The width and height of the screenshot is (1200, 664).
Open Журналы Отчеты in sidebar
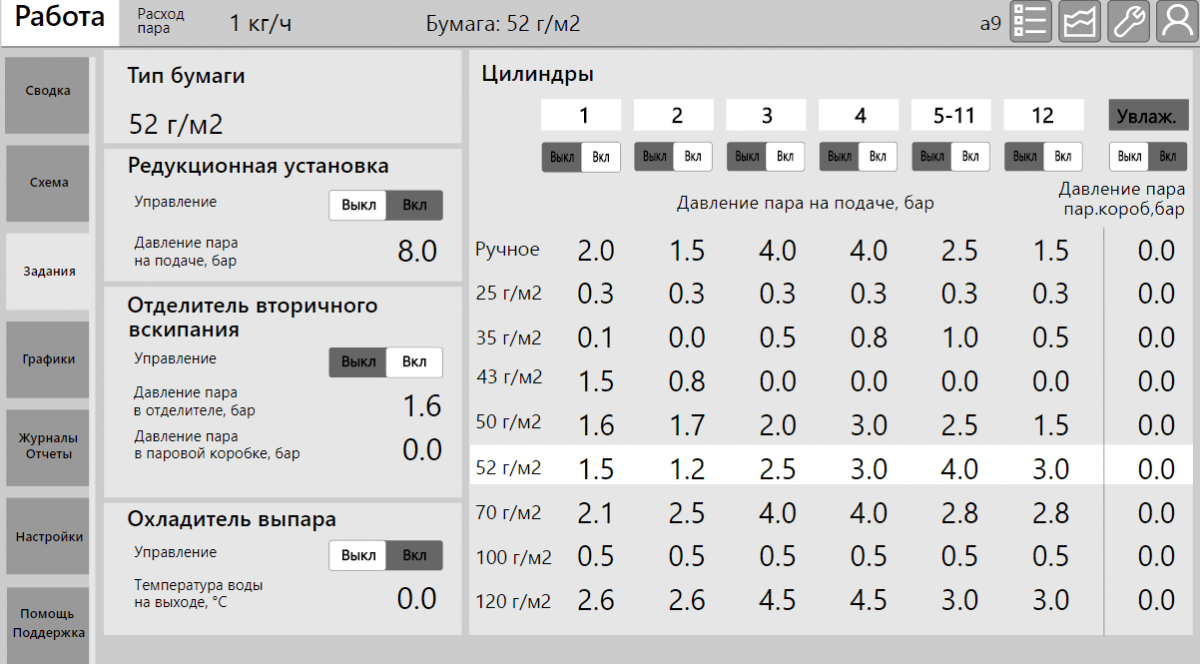47,446
